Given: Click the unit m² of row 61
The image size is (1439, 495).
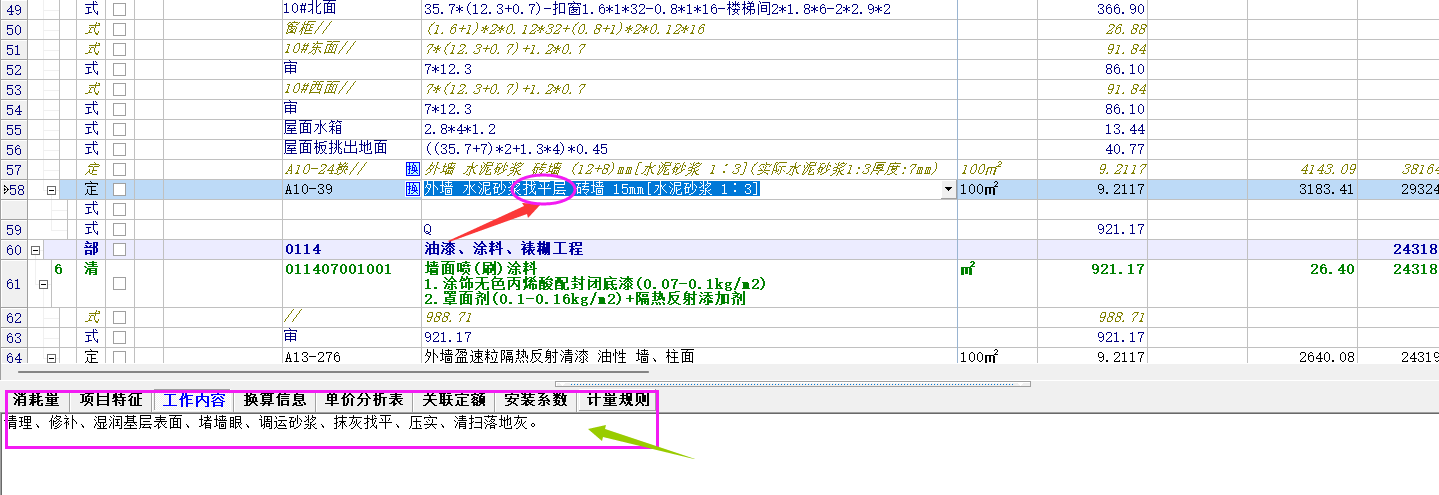Looking at the screenshot, I should pos(968,269).
